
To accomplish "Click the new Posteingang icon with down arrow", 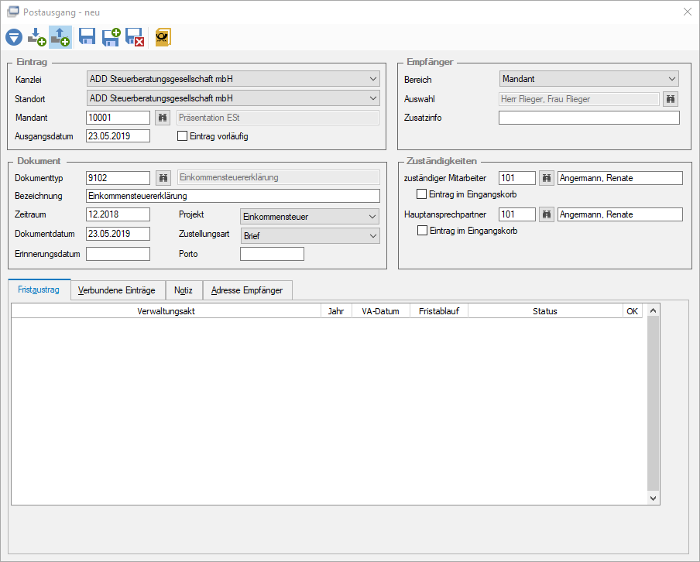I will [x=37, y=37].
